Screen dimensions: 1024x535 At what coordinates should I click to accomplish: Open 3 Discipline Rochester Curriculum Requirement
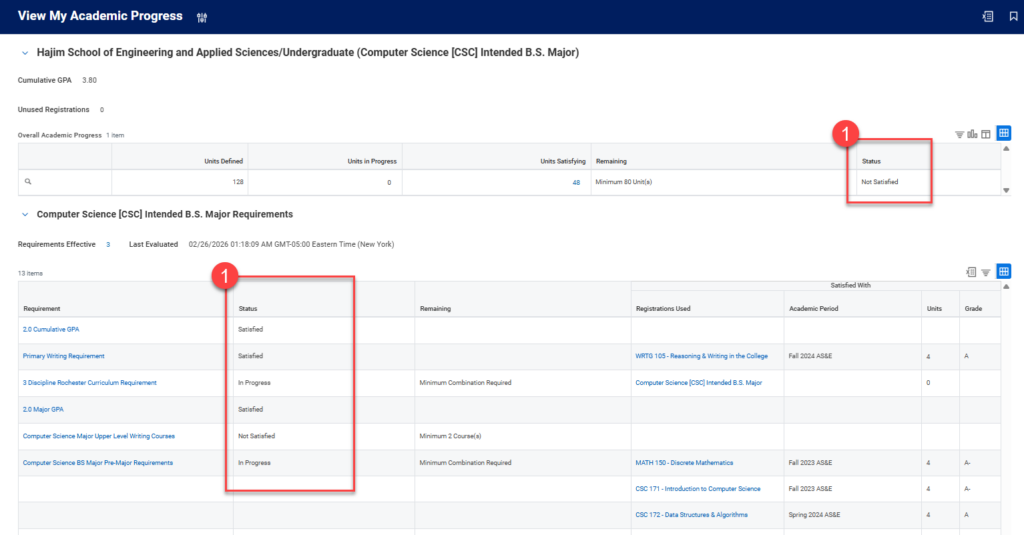coord(89,383)
